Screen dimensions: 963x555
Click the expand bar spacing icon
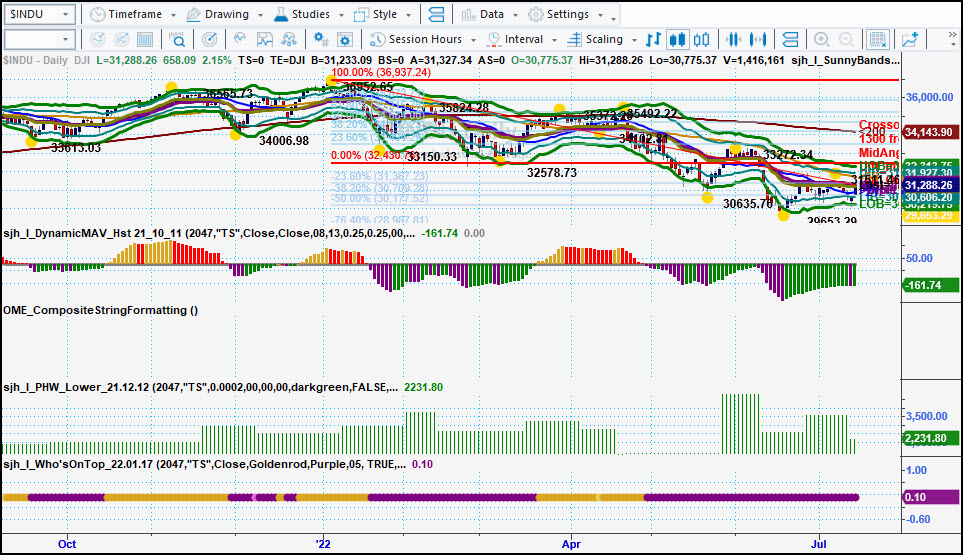(x=758, y=39)
